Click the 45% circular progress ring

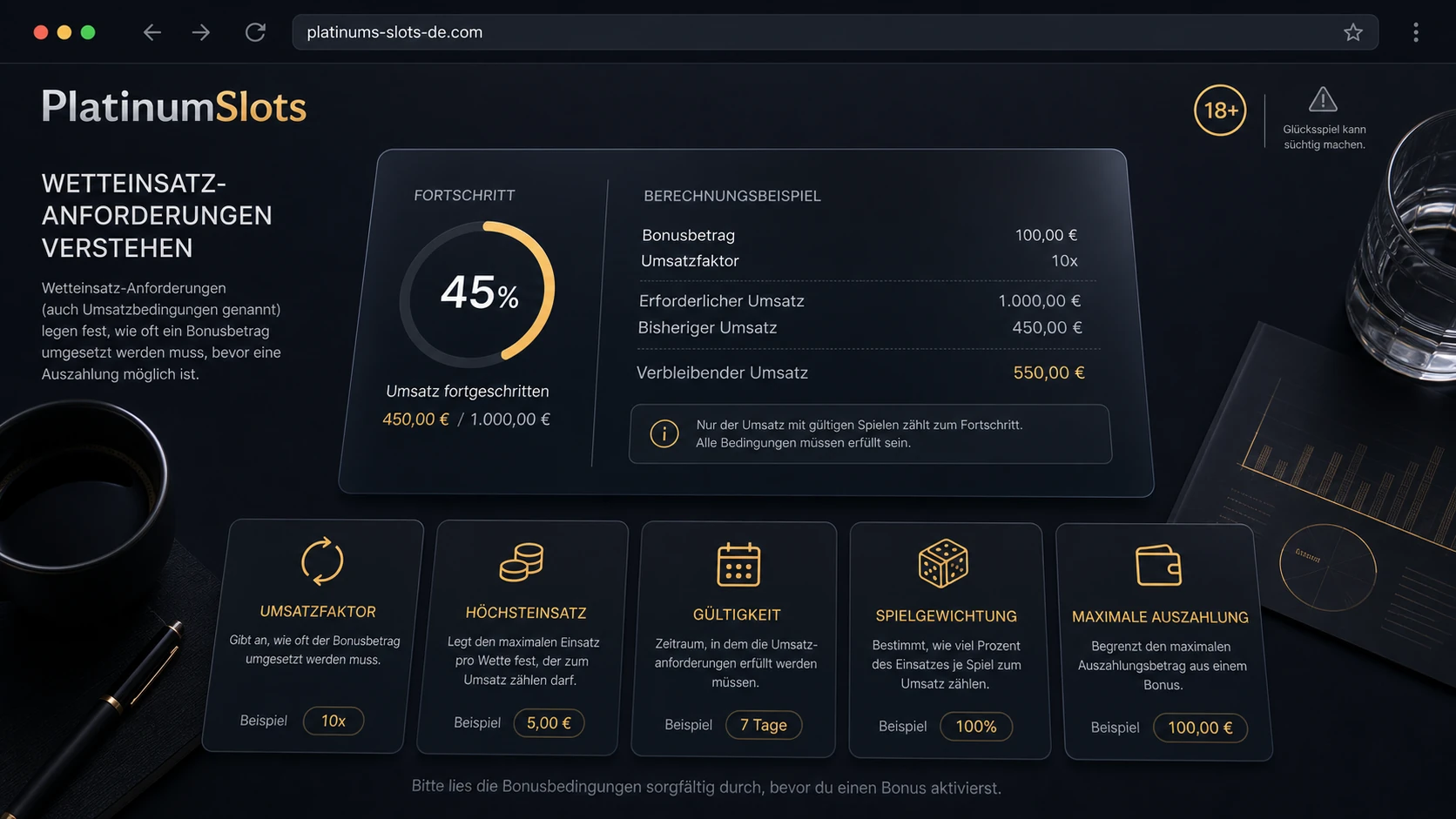pos(477,294)
